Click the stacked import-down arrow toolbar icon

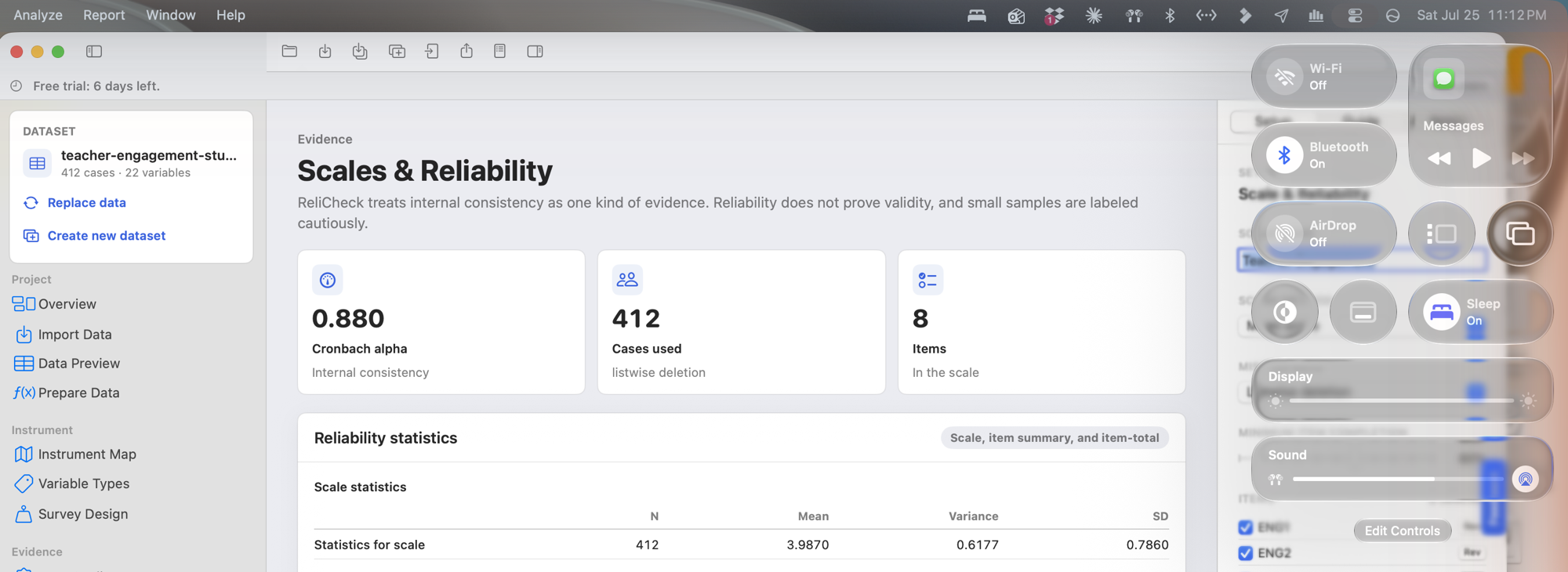tap(360, 51)
